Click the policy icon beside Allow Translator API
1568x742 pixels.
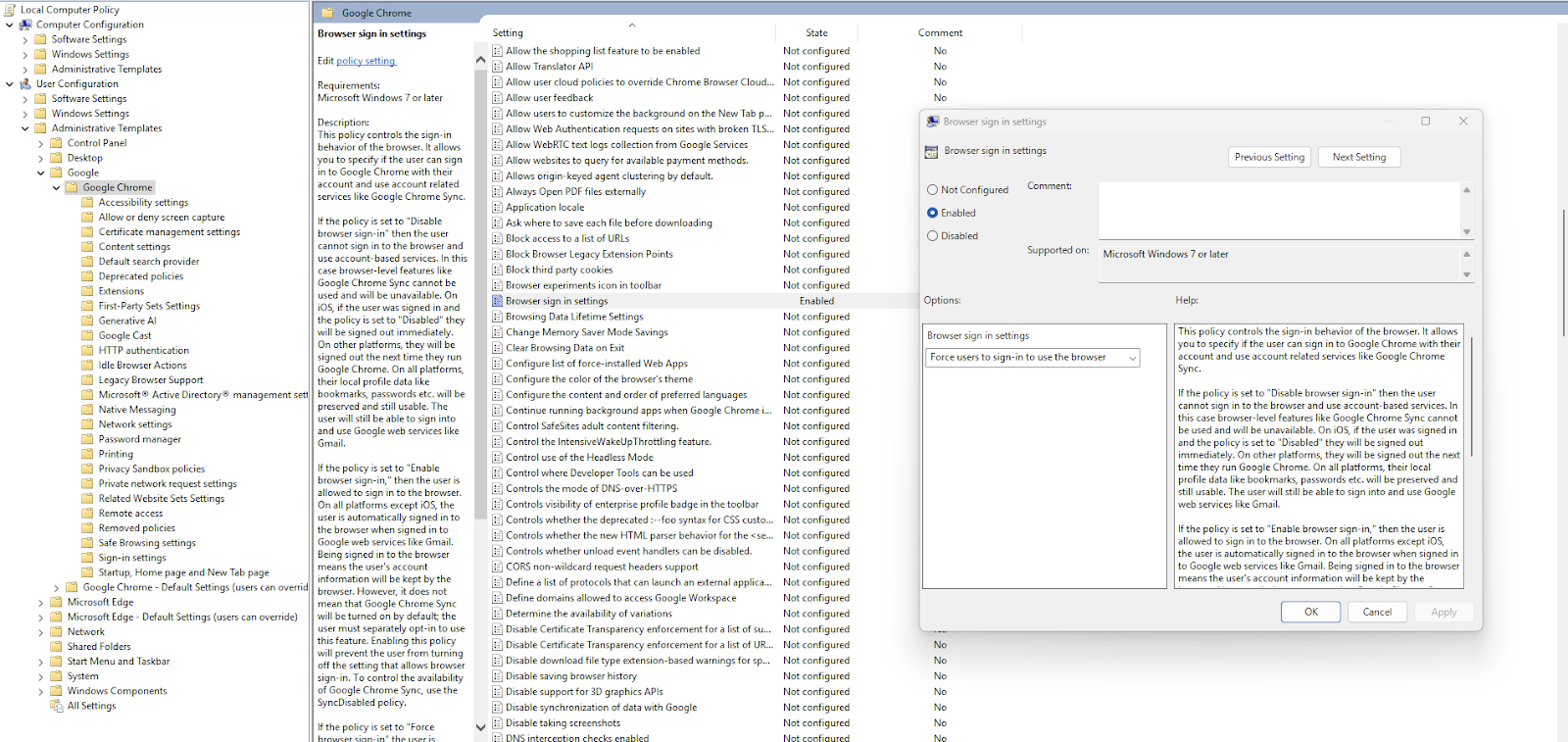pyautogui.click(x=498, y=67)
